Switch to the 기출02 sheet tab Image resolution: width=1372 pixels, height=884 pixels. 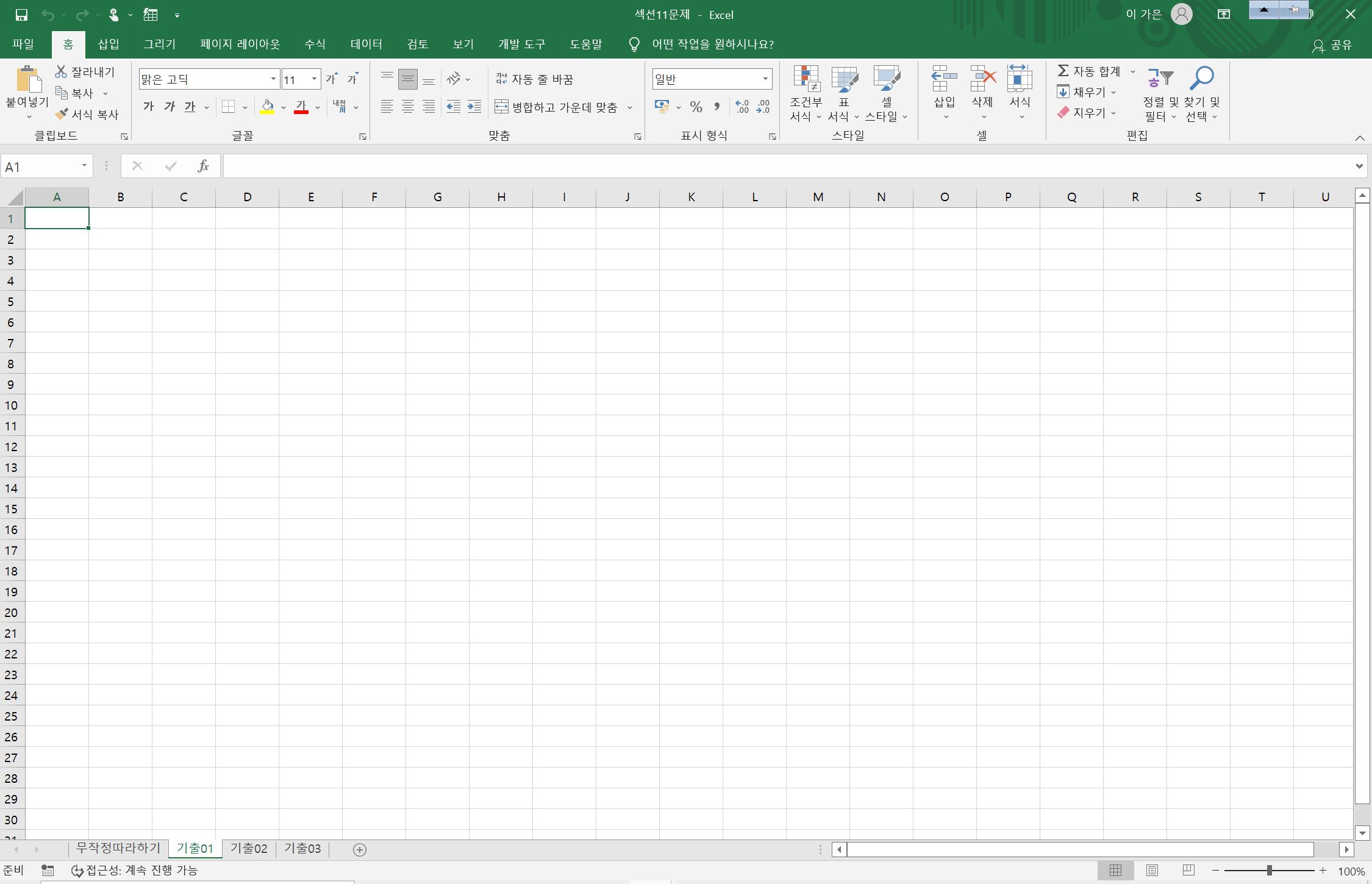pos(249,849)
